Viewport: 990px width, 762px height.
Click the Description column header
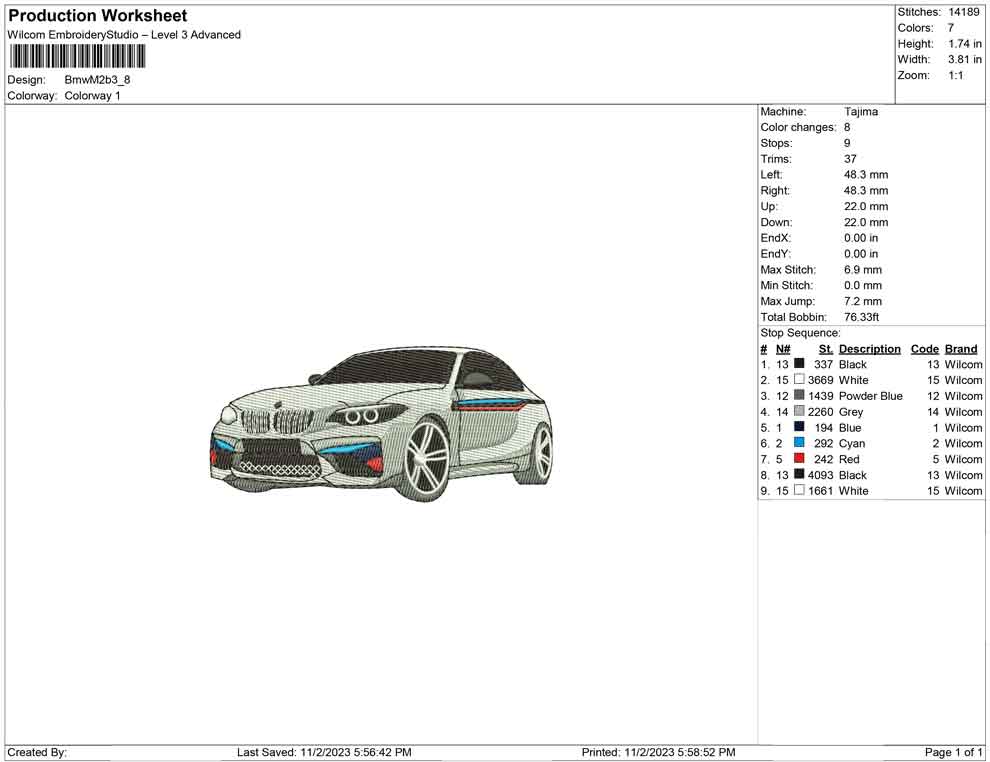click(x=870, y=348)
